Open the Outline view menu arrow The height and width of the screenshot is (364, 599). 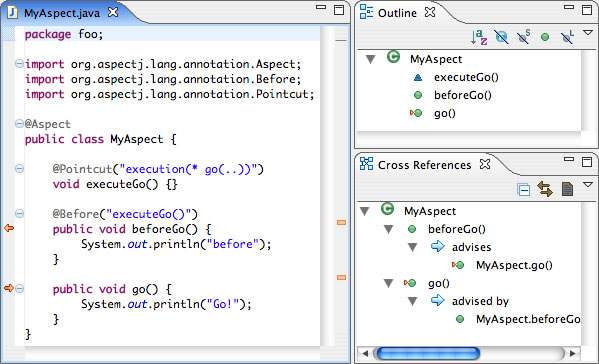click(588, 33)
